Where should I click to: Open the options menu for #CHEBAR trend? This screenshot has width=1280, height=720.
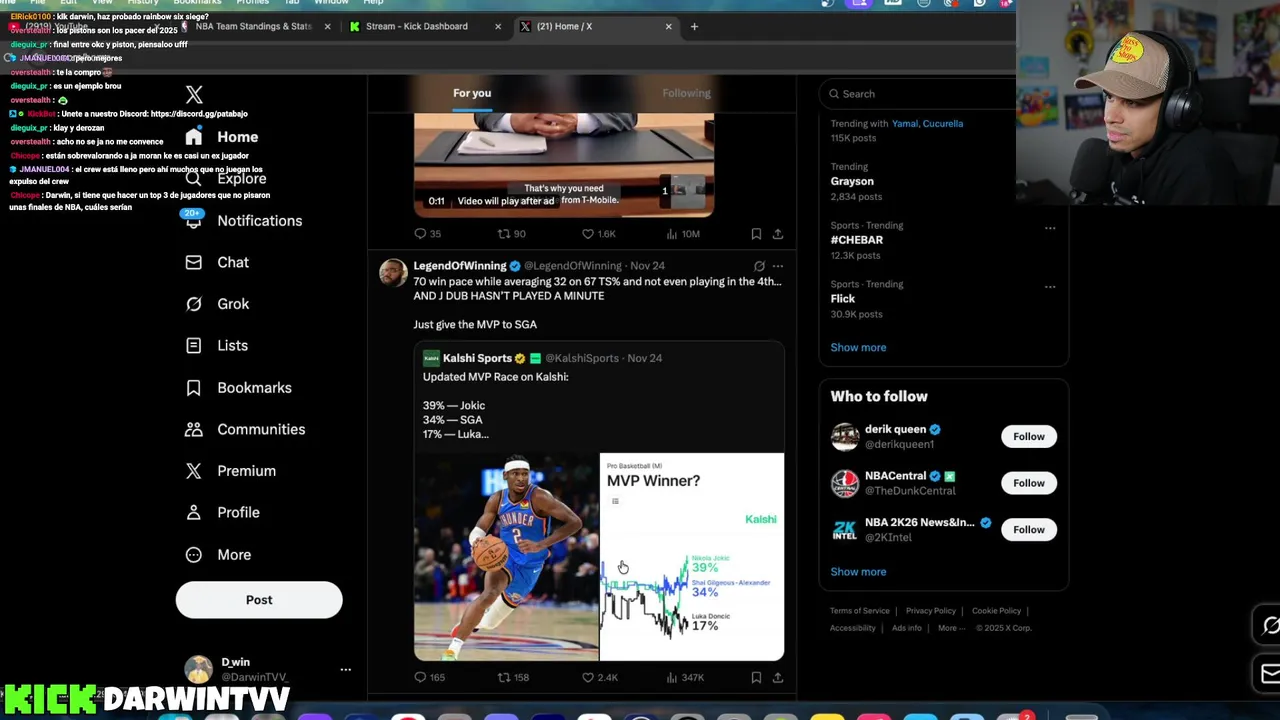click(1050, 228)
